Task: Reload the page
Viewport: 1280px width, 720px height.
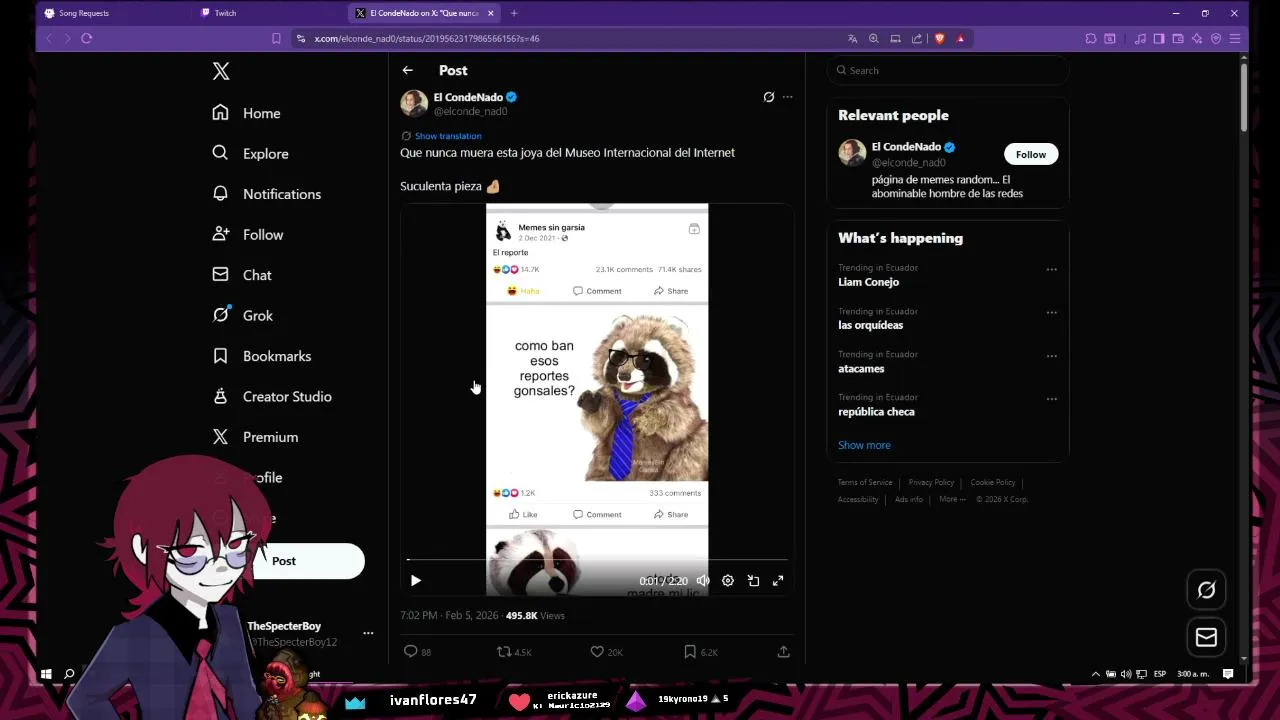Action: coord(86,38)
